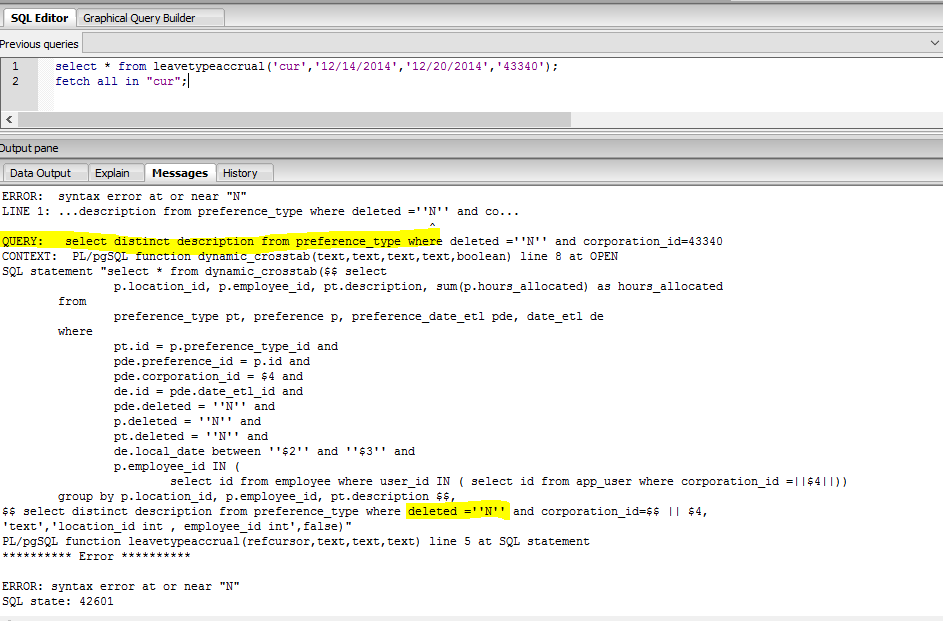Viewport: 943px width, 621px height.
Task: Switch to the SQL Editor tab
Action: pos(39,17)
